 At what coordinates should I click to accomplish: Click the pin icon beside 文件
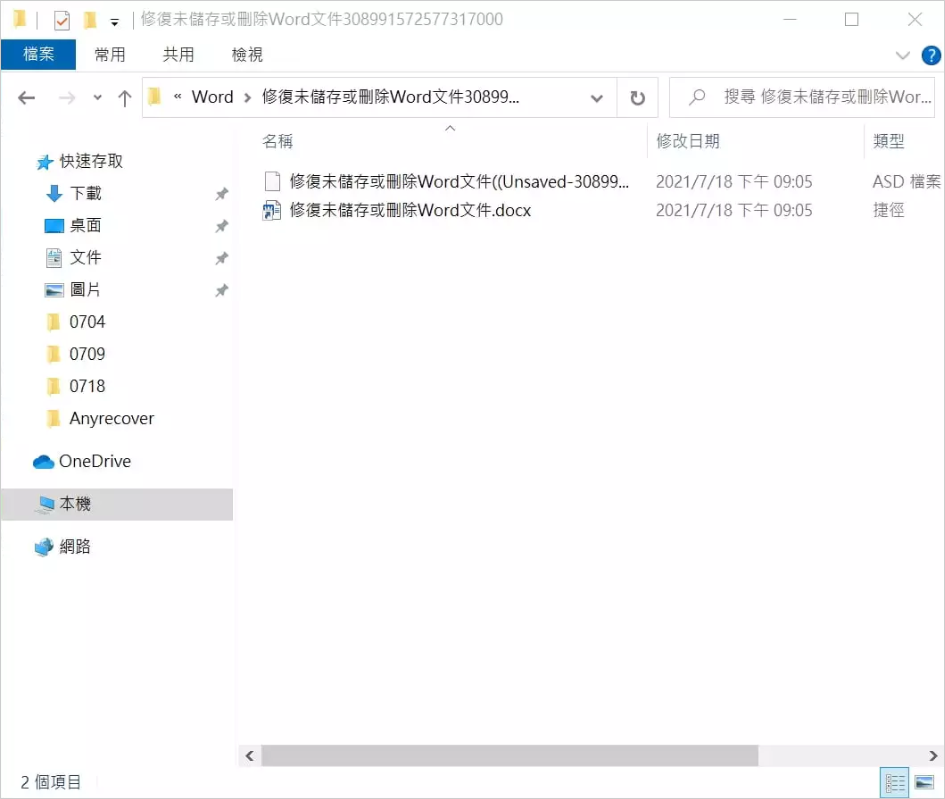pyautogui.click(x=222, y=258)
